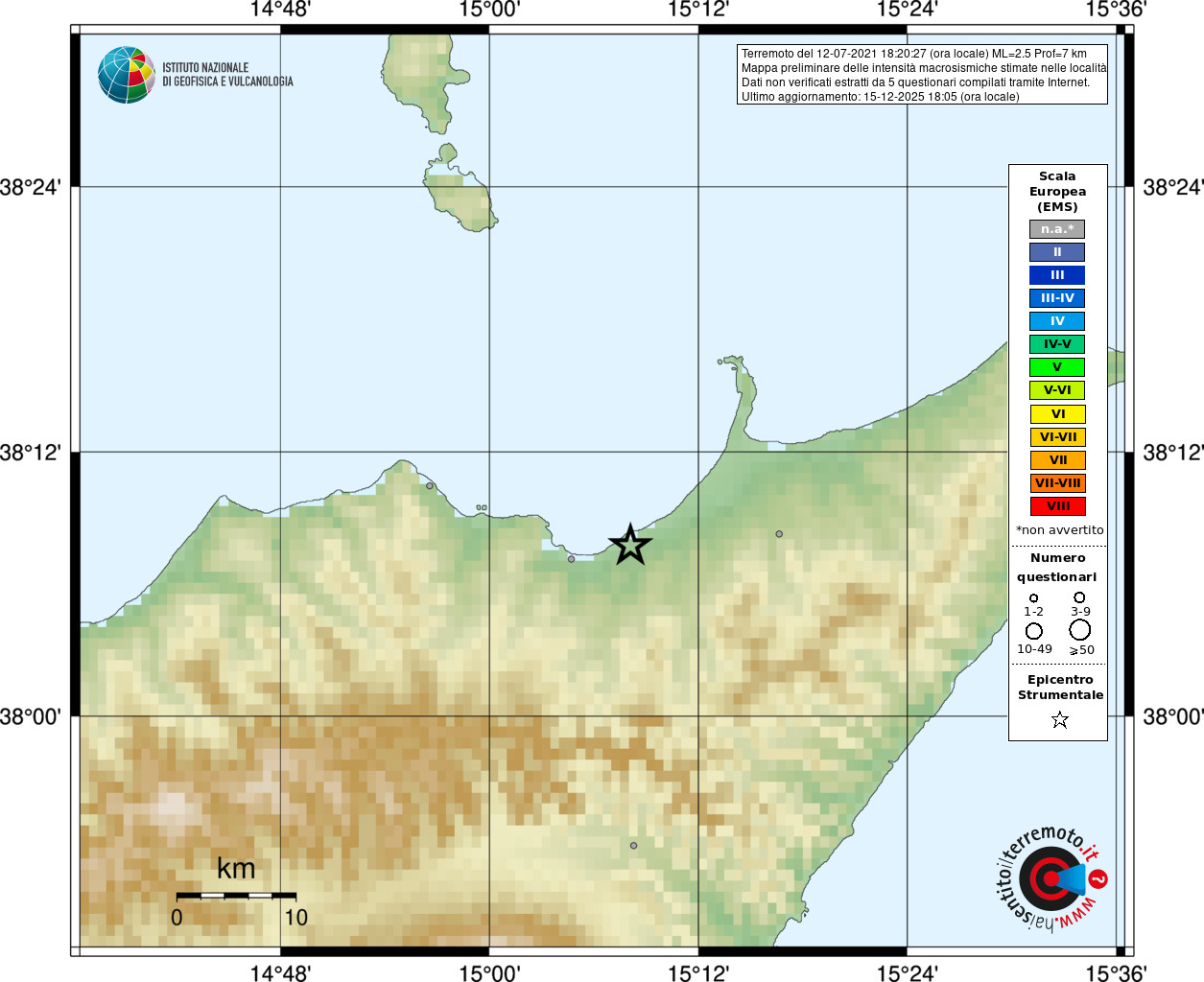The height and width of the screenshot is (982, 1204).
Task: Click the intensity II legend swatch
Action: click(x=1057, y=252)
